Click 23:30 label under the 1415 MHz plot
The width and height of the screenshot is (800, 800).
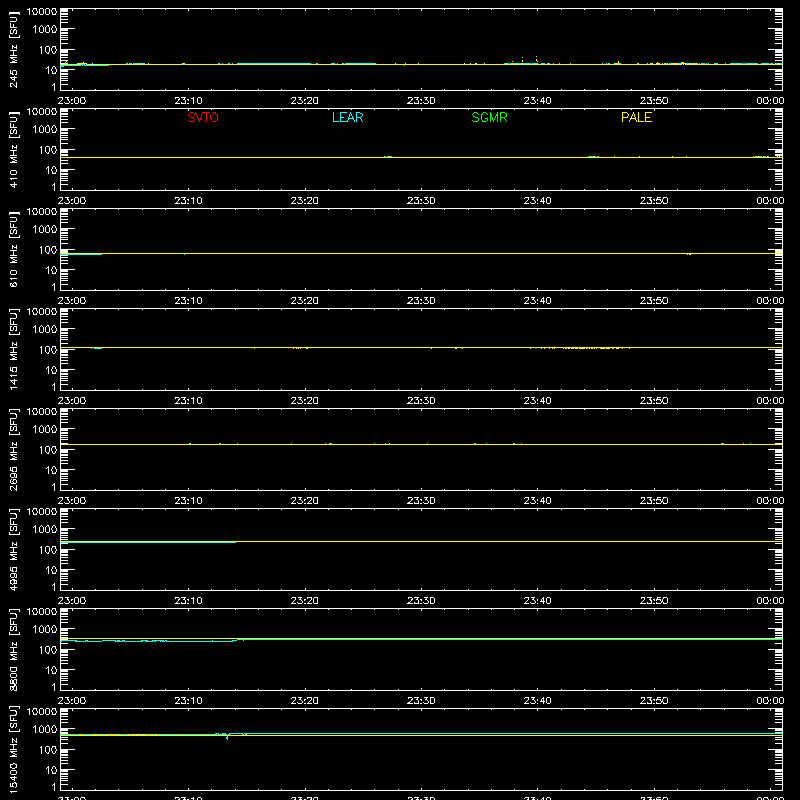[x=421, y=401]
